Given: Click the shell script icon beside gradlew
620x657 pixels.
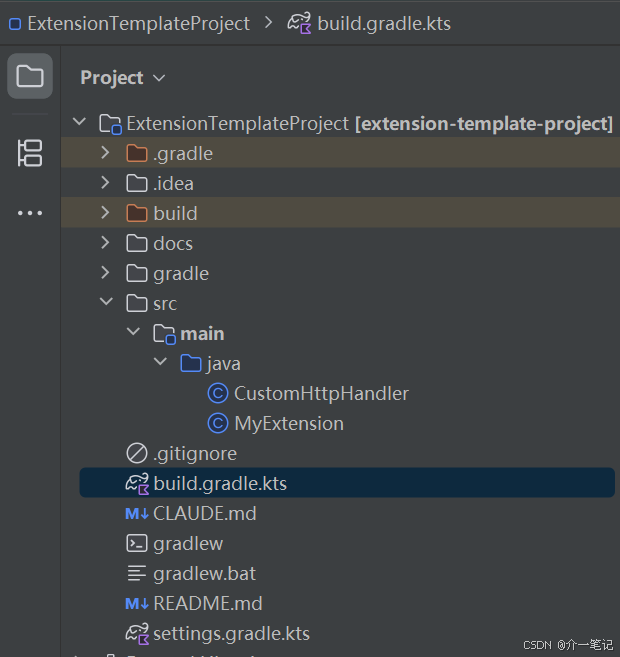Looking at the screenshot, I should (137, 543).
